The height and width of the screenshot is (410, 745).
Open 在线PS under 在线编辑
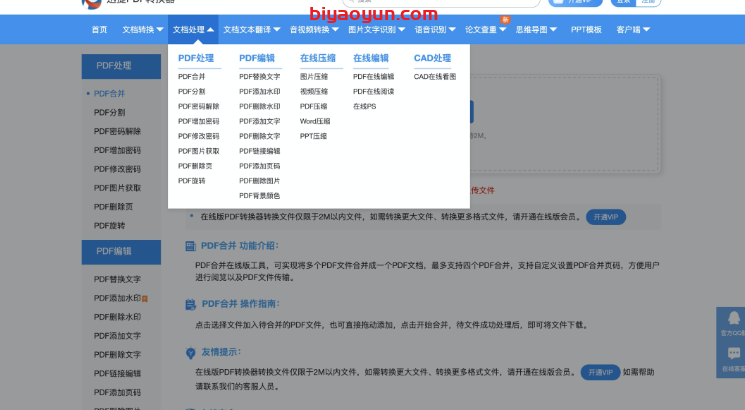(364, 106)
